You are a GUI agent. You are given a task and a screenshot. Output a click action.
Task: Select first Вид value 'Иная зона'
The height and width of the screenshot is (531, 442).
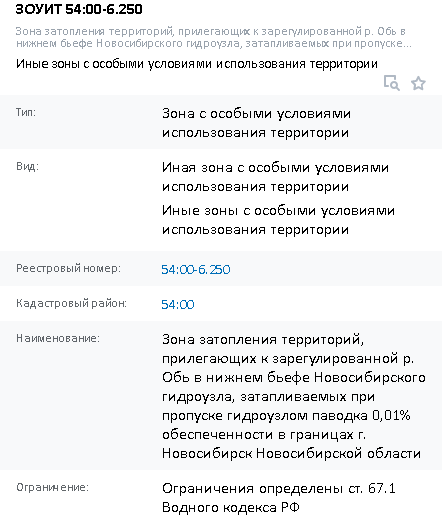pos(275,177)
